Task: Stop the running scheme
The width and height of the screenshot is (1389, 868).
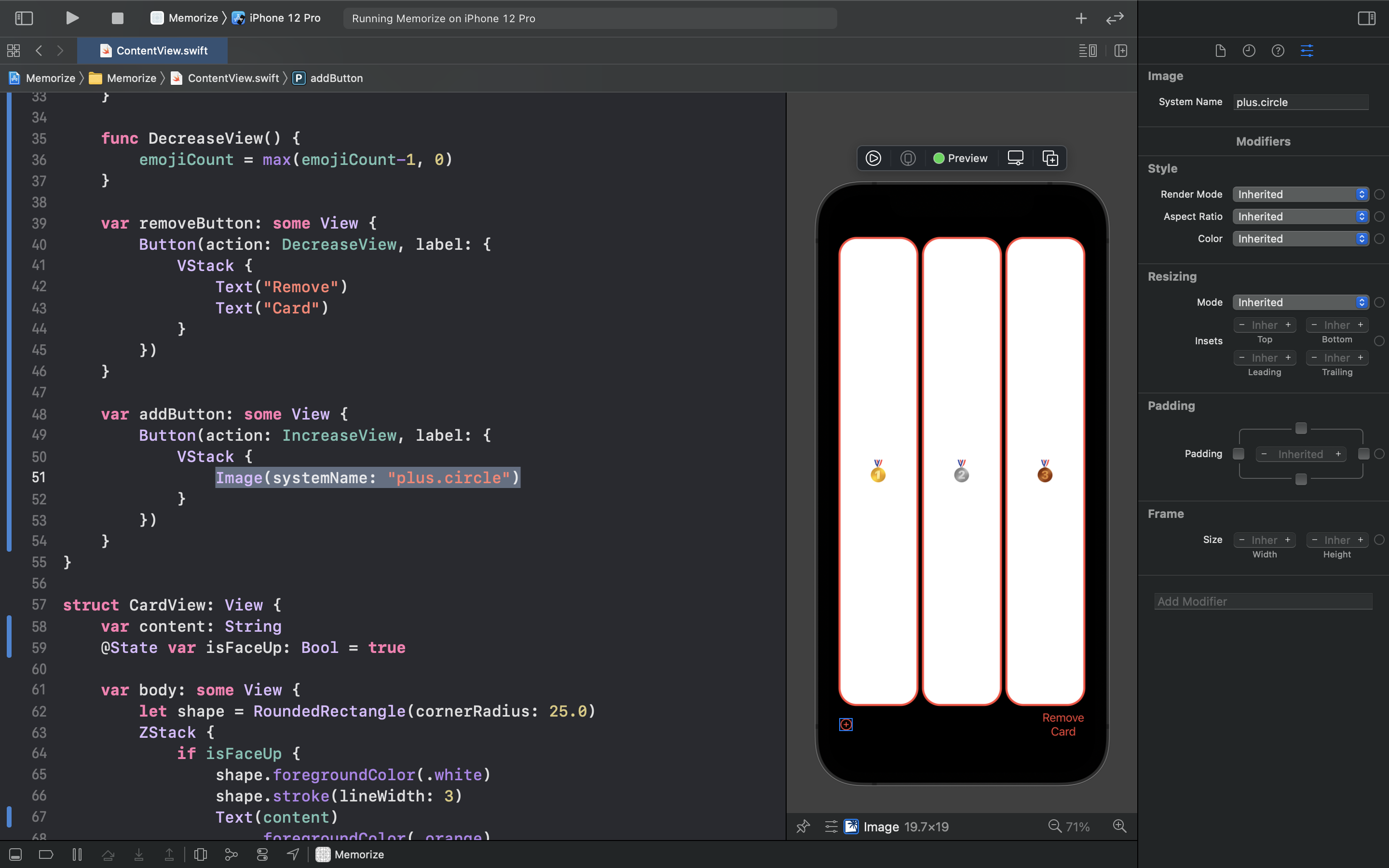Action: 117,18
